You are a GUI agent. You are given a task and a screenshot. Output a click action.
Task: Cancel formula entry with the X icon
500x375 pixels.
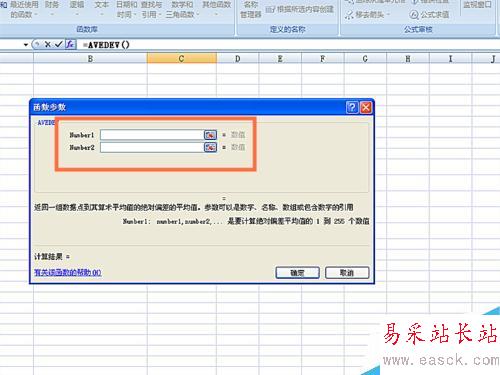[x=48, y=44]
